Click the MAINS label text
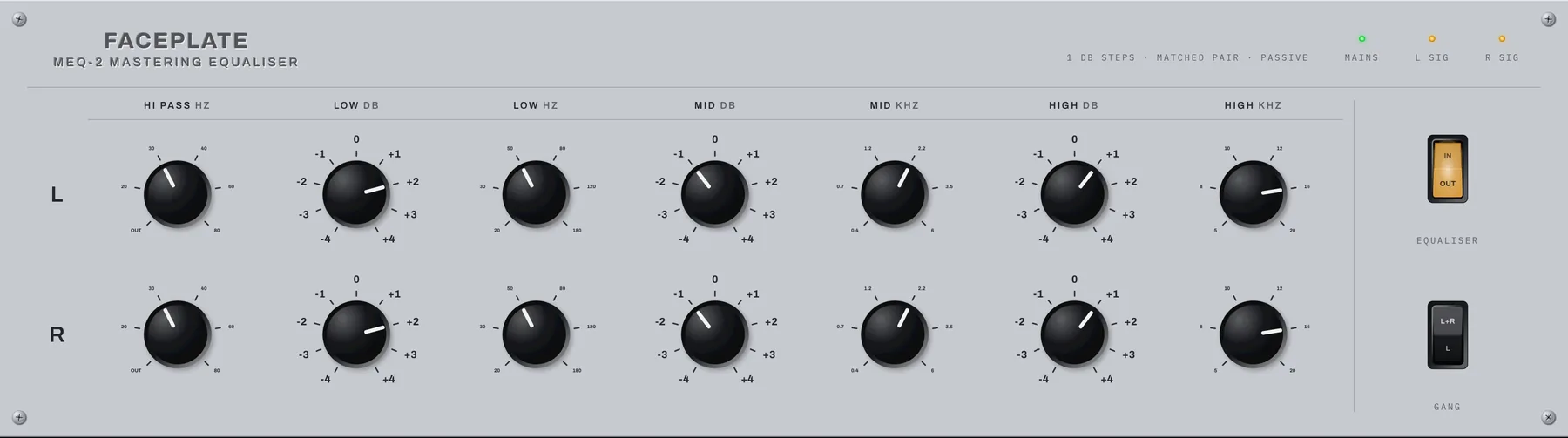1568x438 pixels. coord(1362,57)
